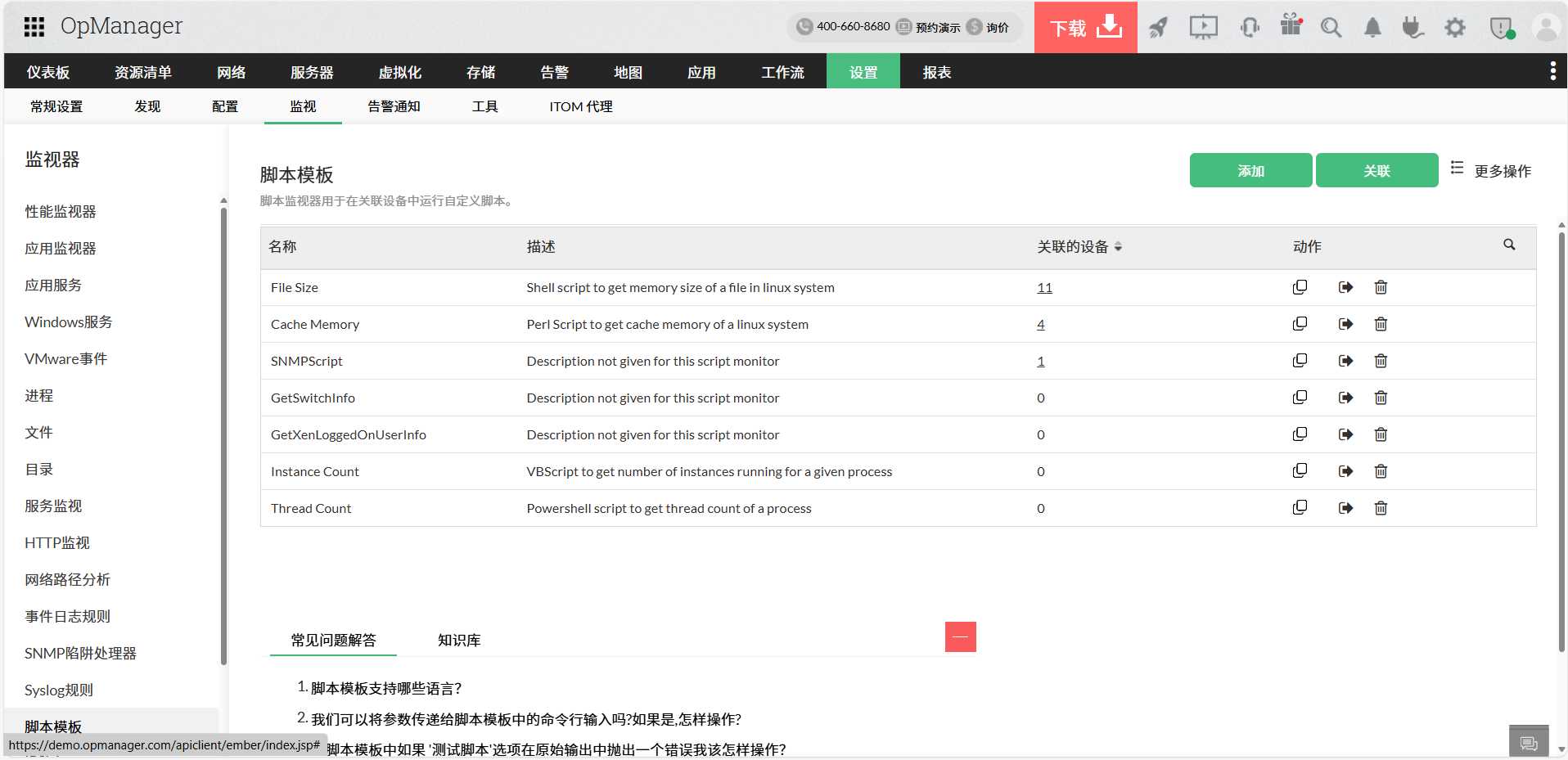Click the rocket quick-start icon
This screenshot has height=760, width=1568.
[x=1158, y=28]
